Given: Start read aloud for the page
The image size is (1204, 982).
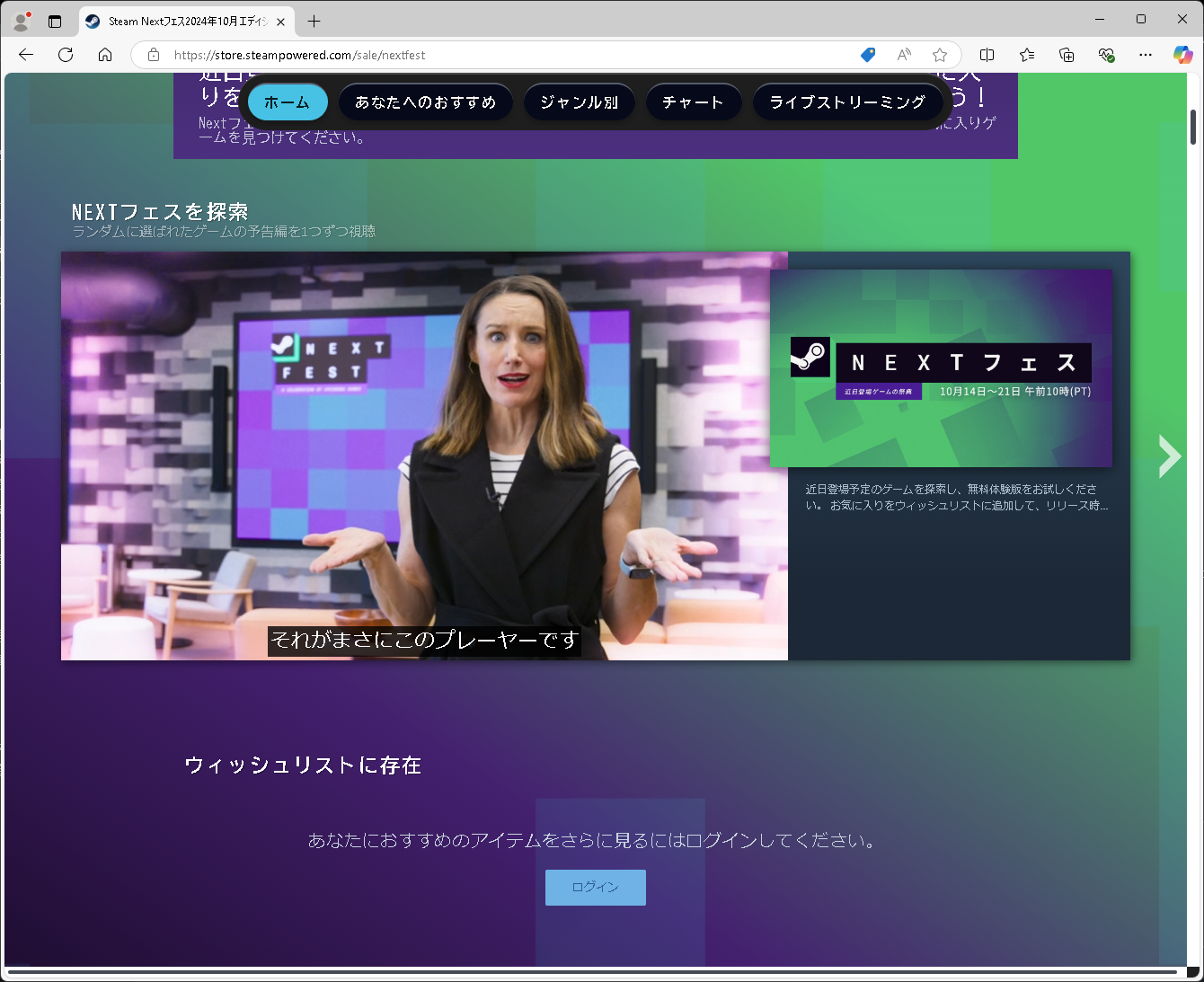Looking at the screenshot, I should tap(903, 55).
